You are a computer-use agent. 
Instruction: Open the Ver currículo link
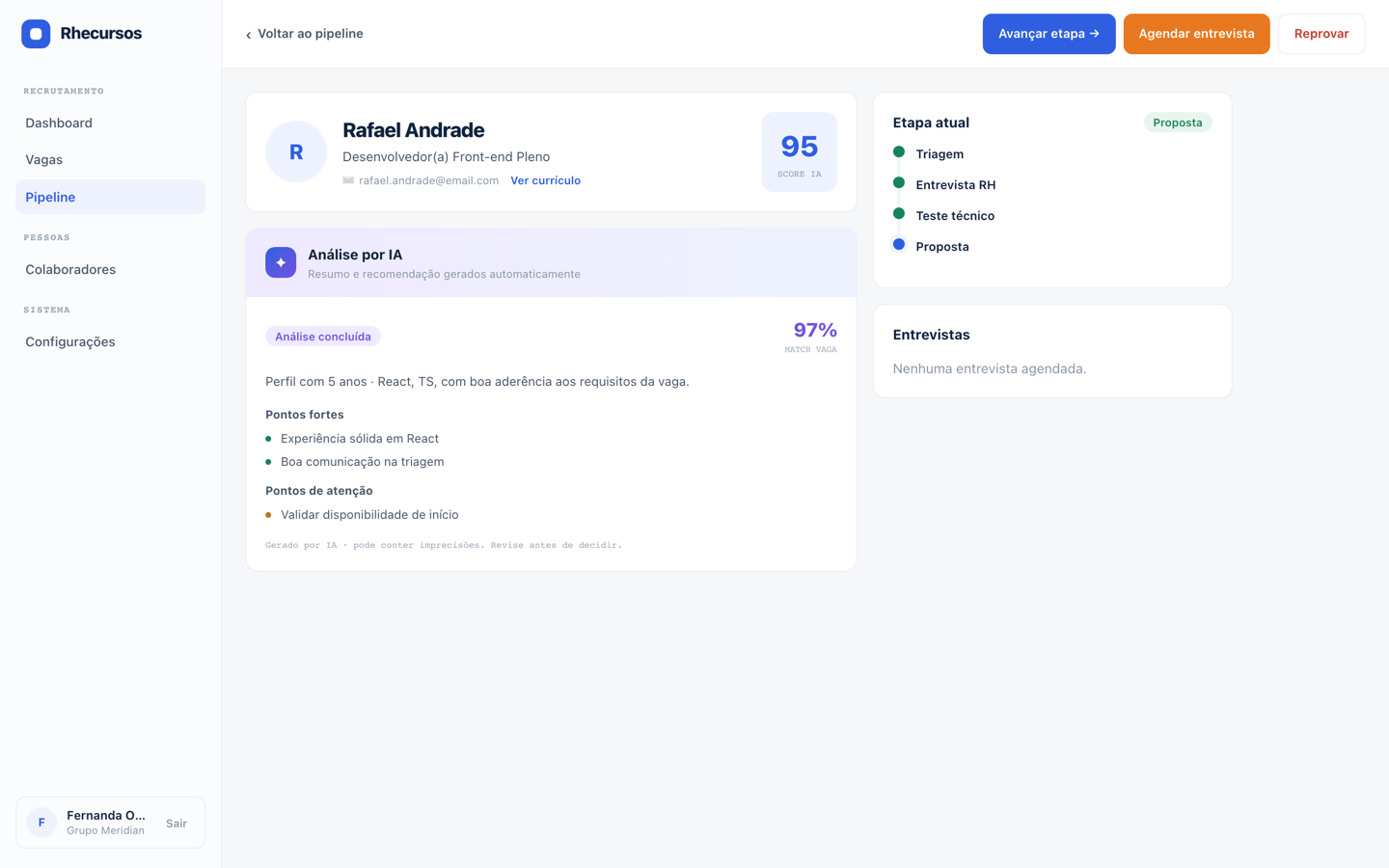tap(545, 180)
